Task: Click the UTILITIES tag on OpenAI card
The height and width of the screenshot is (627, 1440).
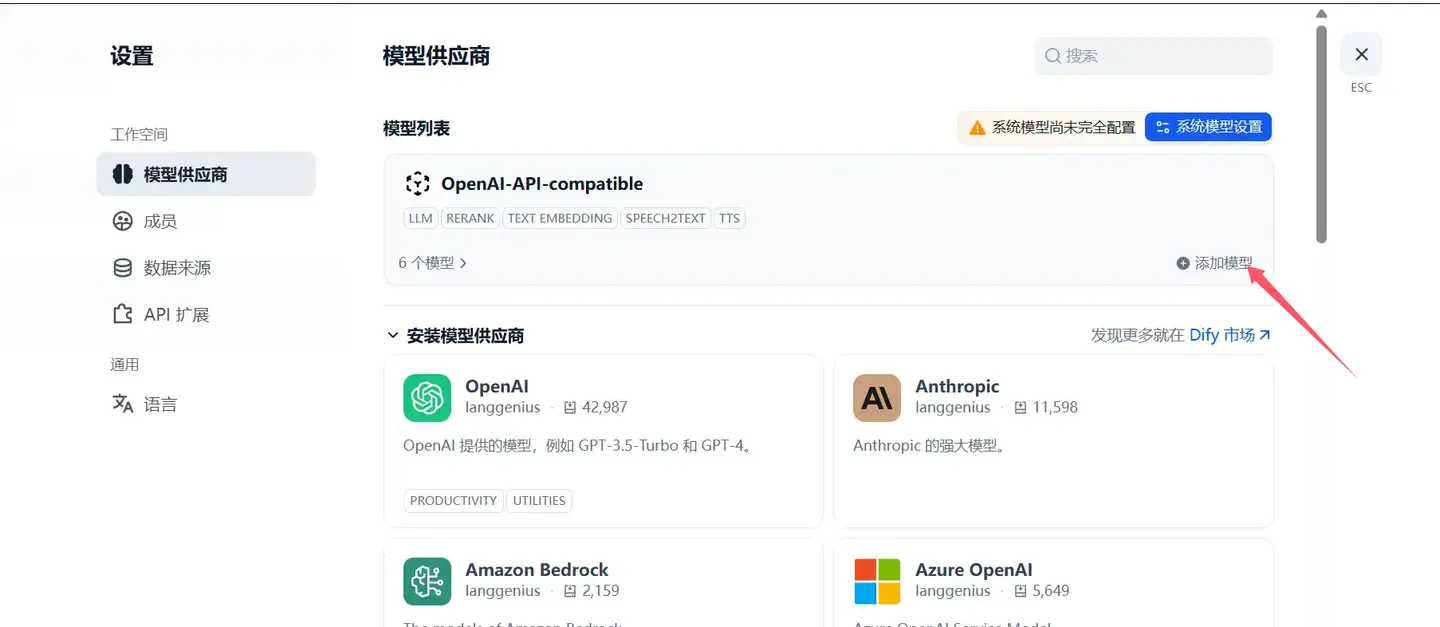Action: coord(539,500)
